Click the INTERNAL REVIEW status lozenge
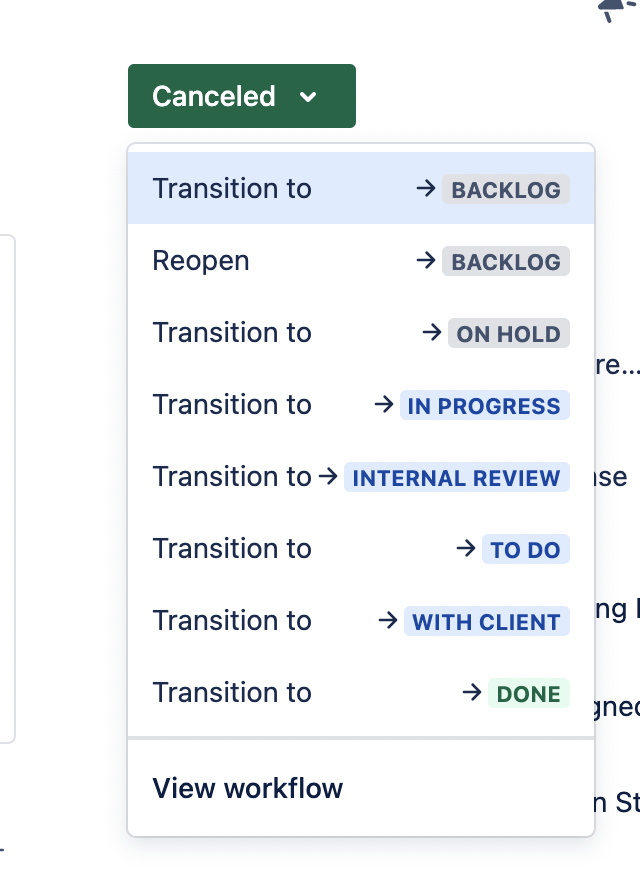The image size is (640, 878). 456,477
